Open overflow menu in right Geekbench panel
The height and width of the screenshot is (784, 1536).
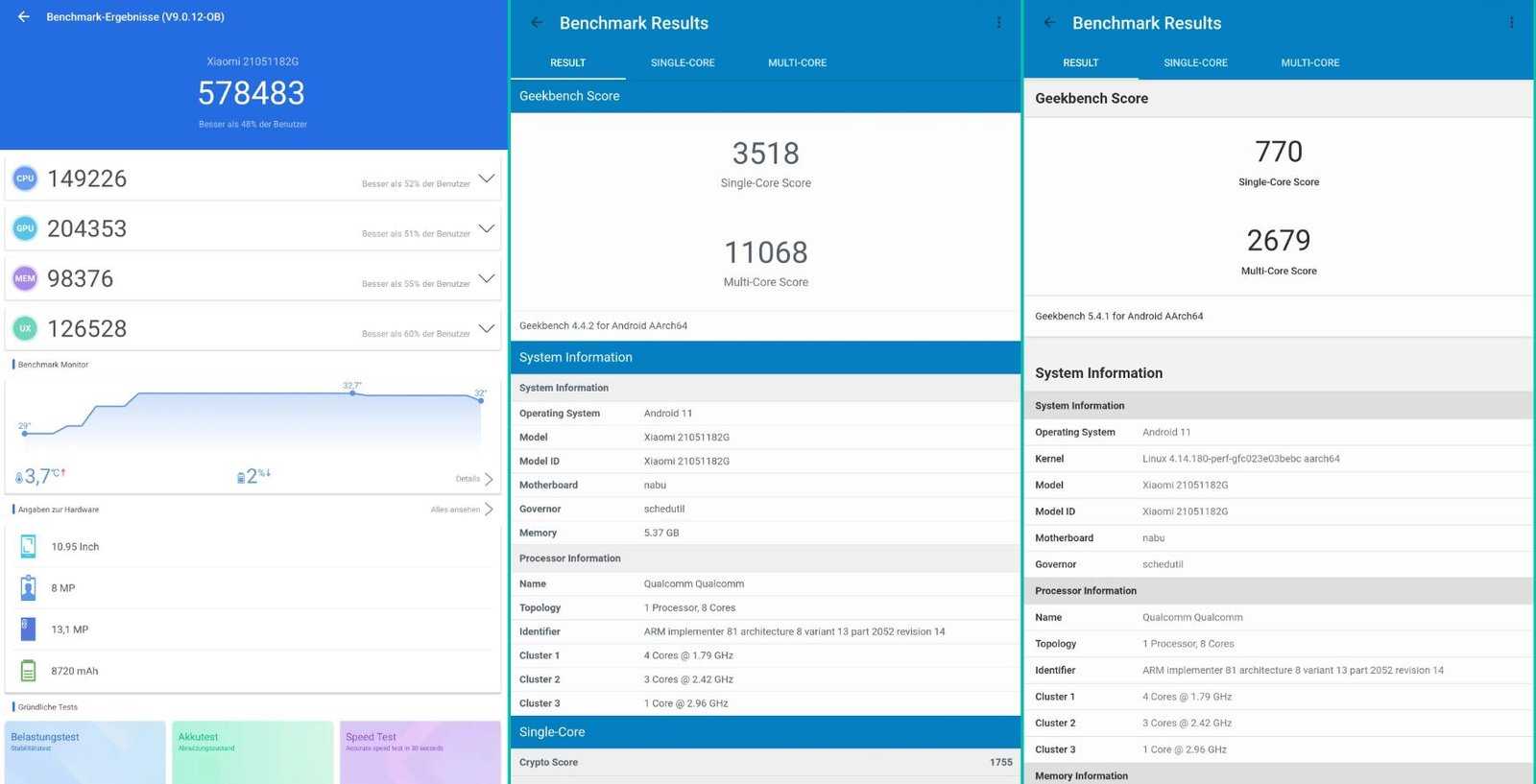1511,22
